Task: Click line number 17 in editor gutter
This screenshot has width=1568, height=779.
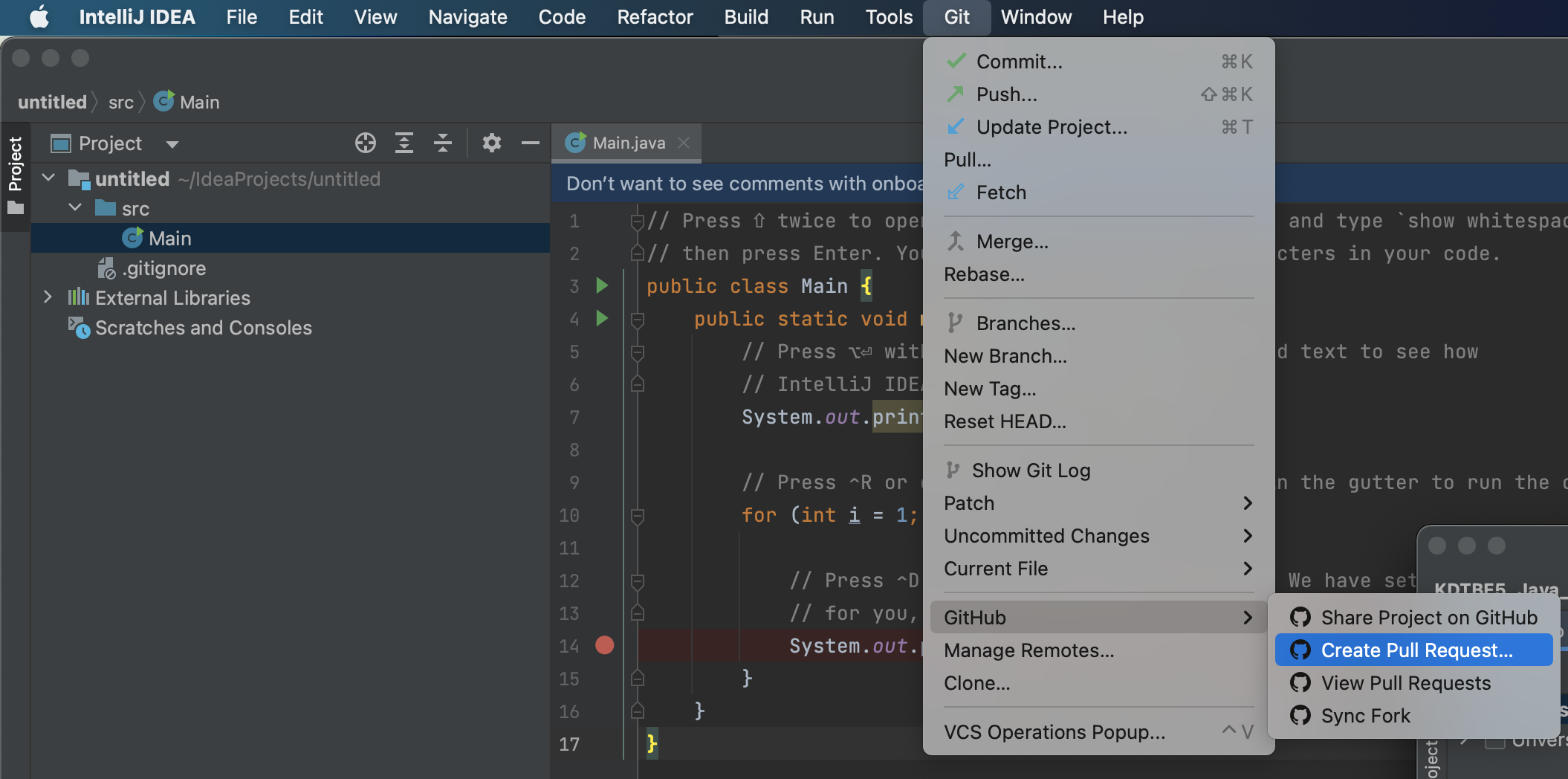Action: coord(569,744)
